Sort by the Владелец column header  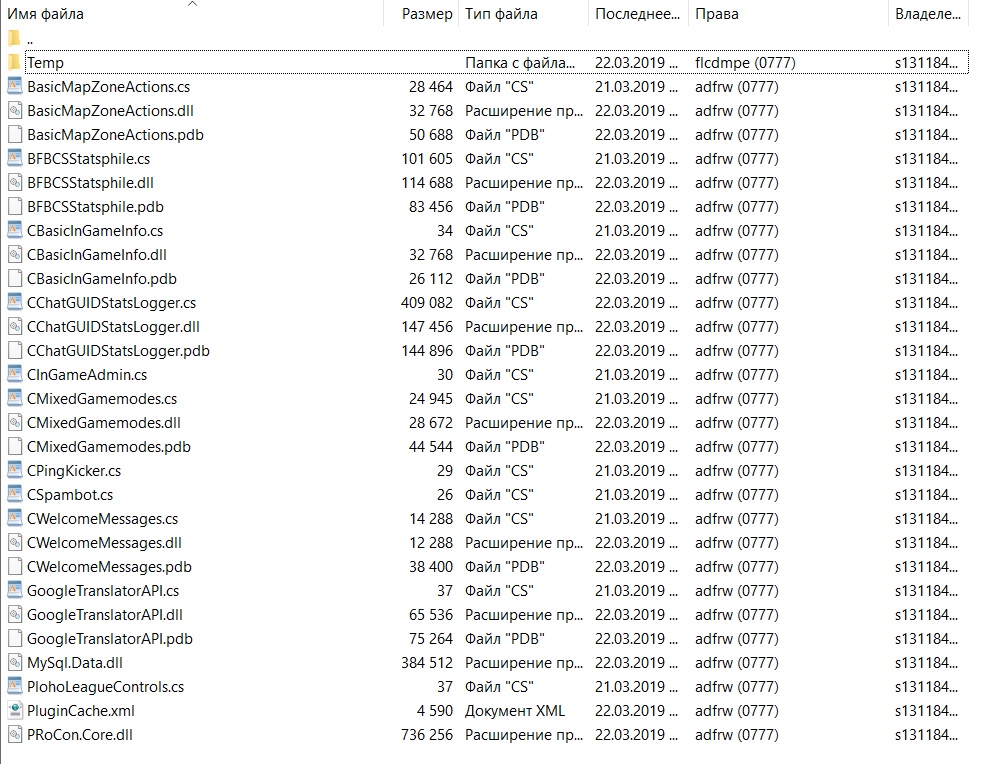[928, 14]
